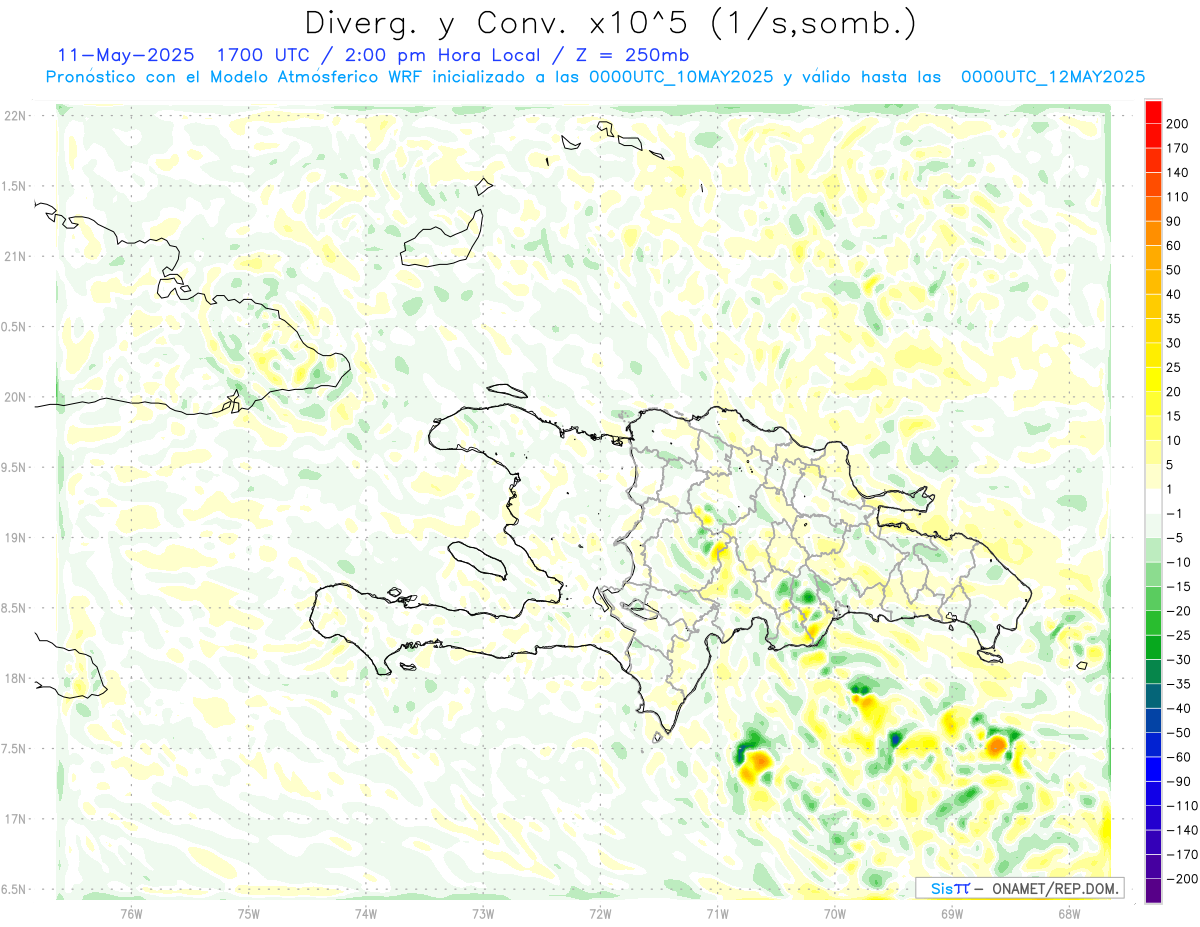Click the '-50' color scale label
This screenshot has width=1200, height=927.
pos(1177,732)
